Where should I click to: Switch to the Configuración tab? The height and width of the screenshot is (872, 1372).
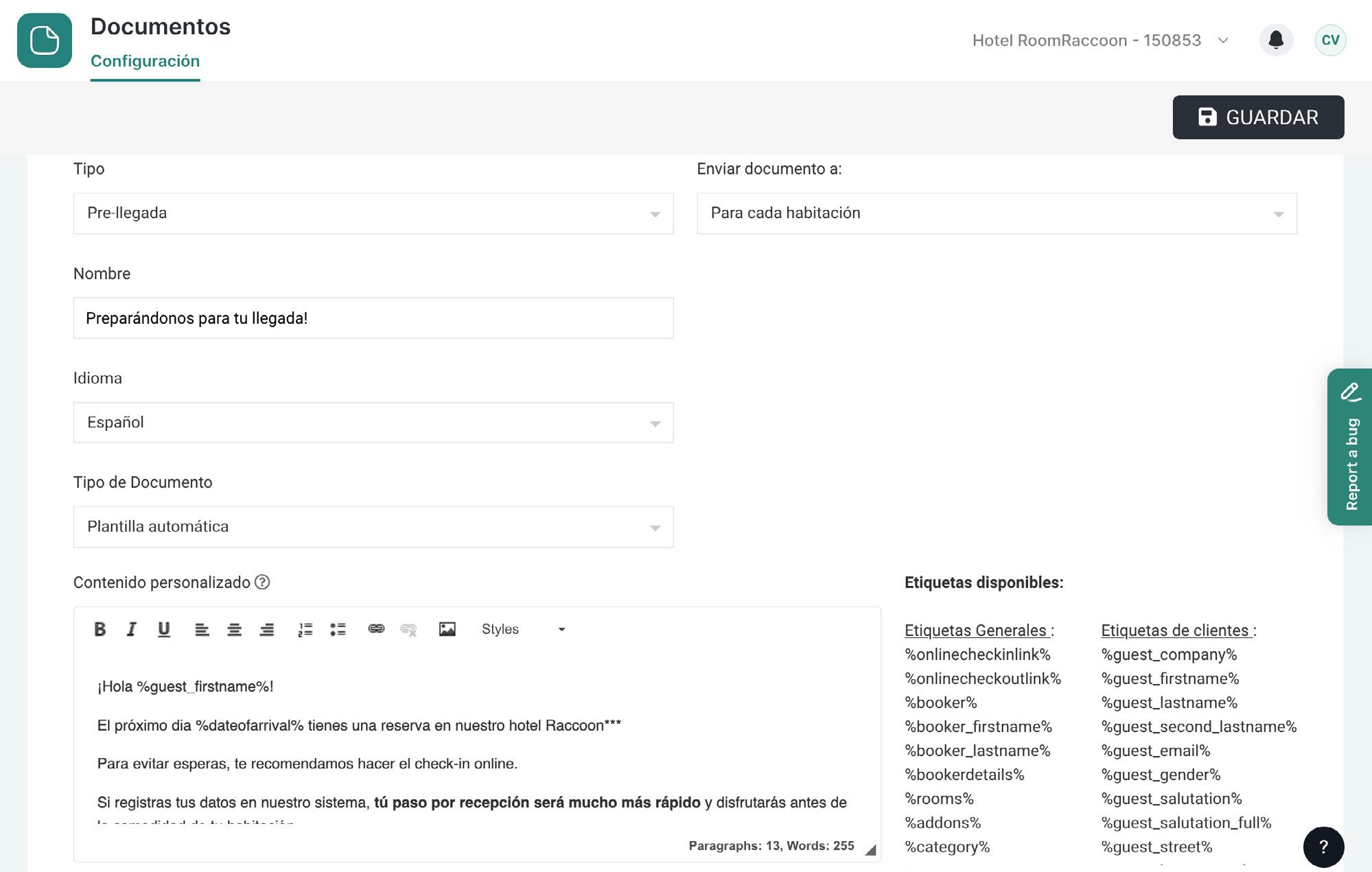145,61
